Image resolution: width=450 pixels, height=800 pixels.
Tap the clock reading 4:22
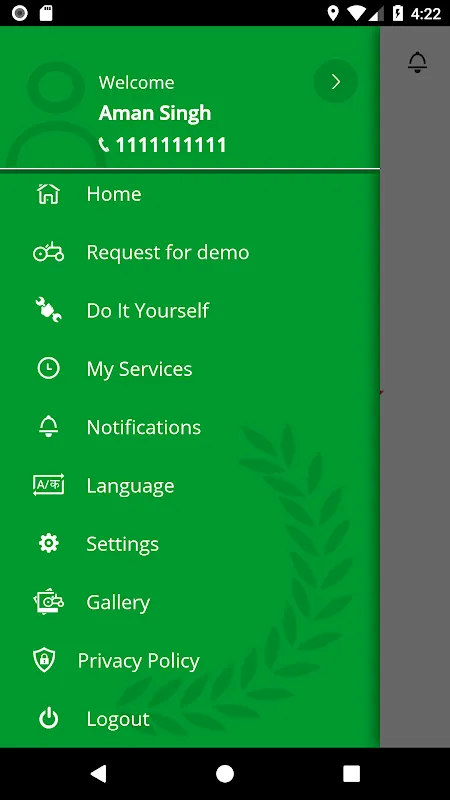click(x=426, y=14)
